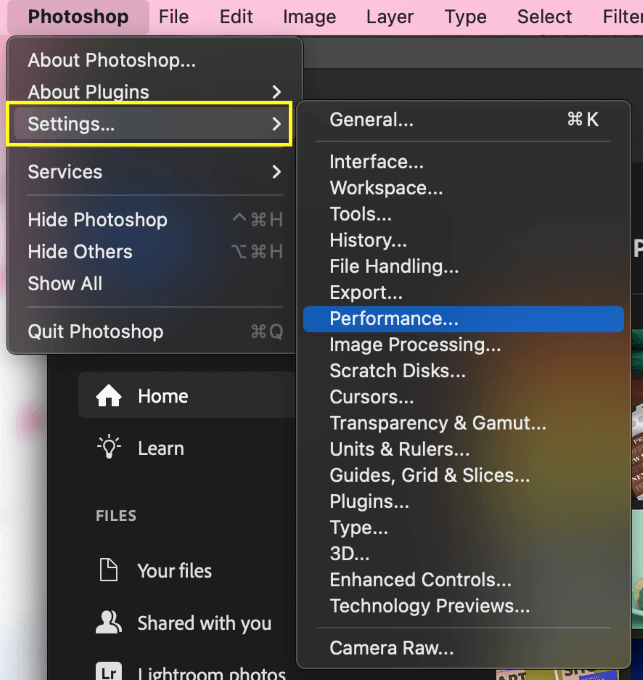Open the Performance settings entry

[463, 319]
